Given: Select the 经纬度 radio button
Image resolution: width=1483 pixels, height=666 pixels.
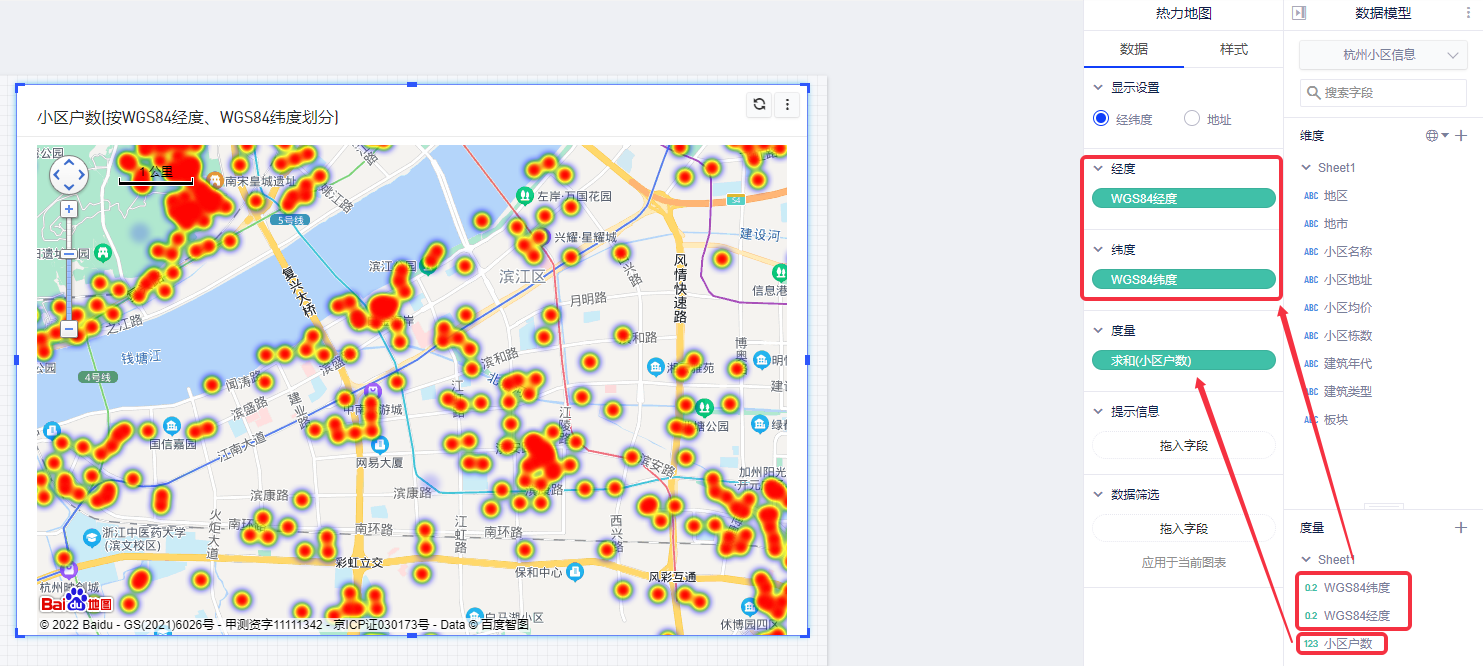Looking at the screenshot, I should point(1101,118).
